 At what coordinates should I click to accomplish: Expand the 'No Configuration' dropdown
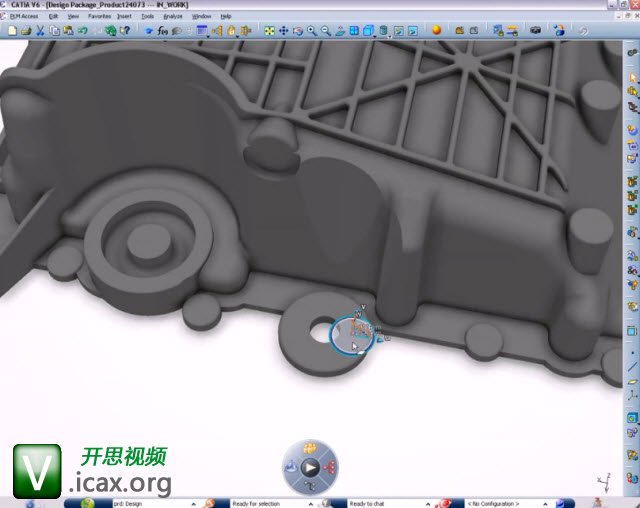tap(545, 504)
